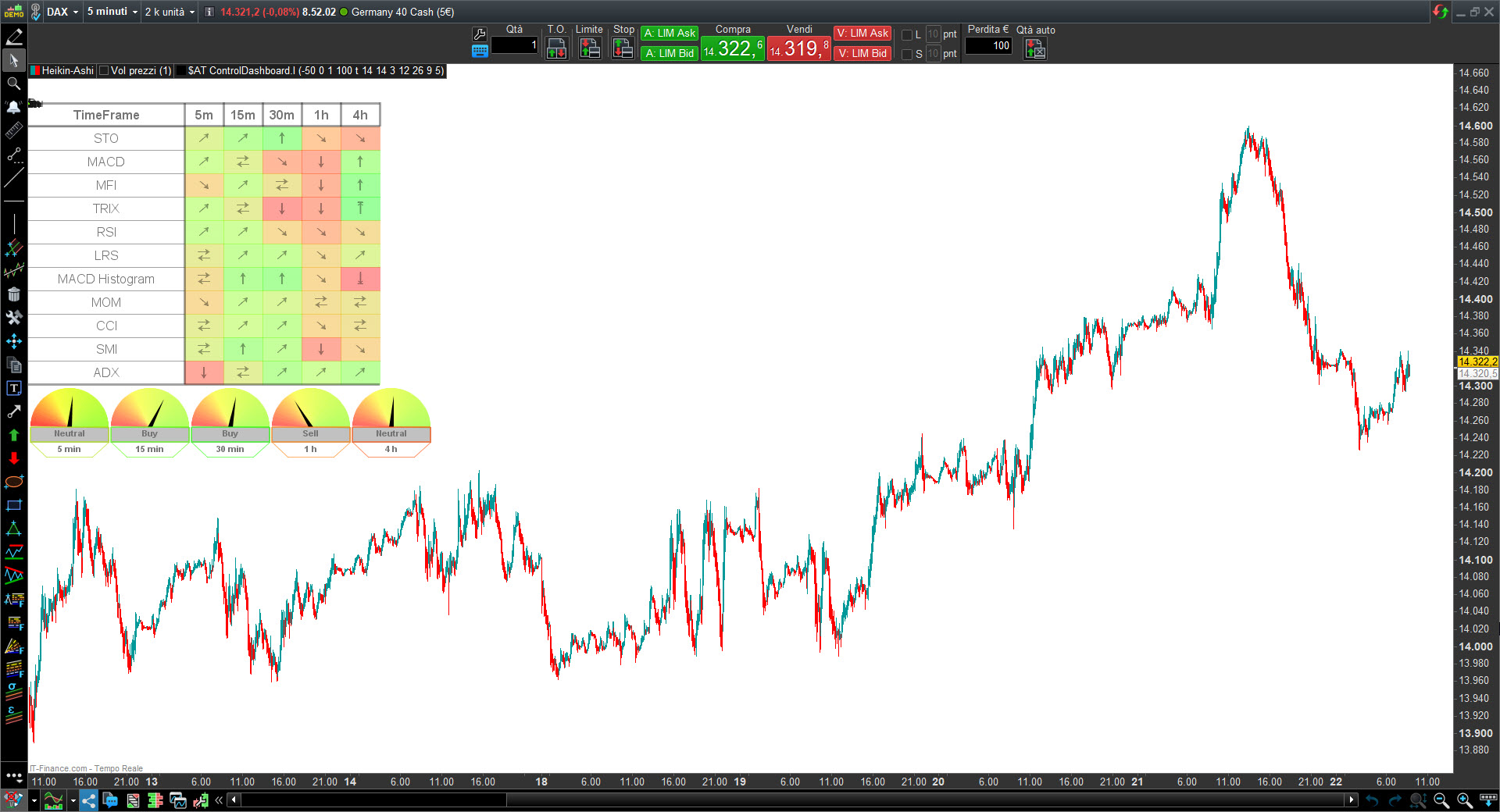This screenshot has width=1500, height=812.
Task: Click the instrument info icon
Action: [209, 12]
